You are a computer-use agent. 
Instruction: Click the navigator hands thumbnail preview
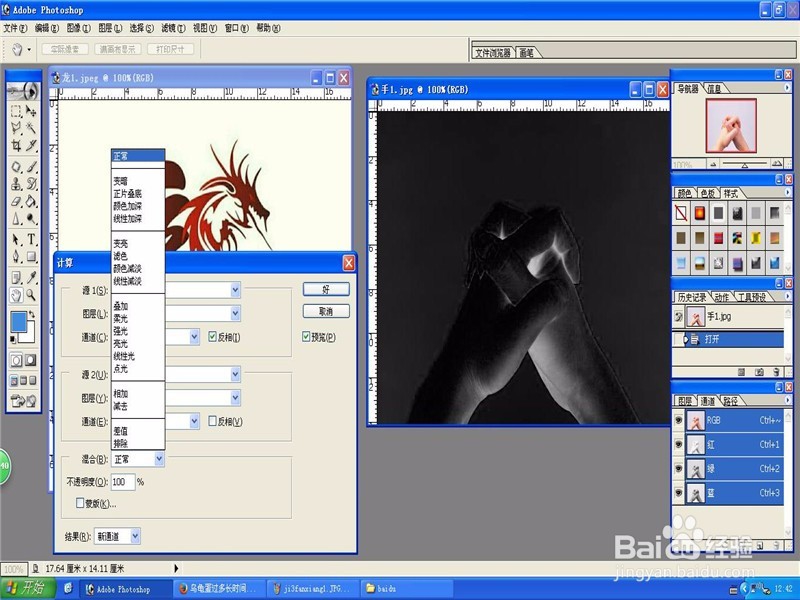(731, 126)
